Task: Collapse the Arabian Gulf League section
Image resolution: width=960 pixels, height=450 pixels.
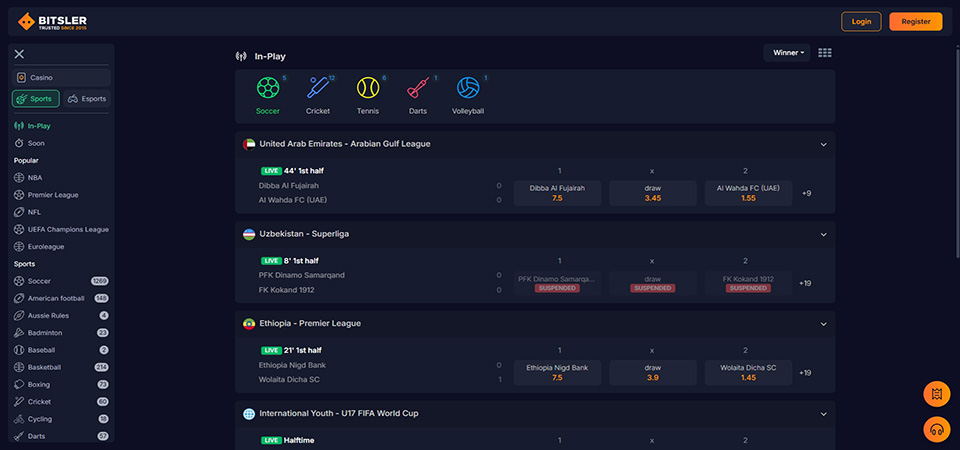Action: coord(824,144)
